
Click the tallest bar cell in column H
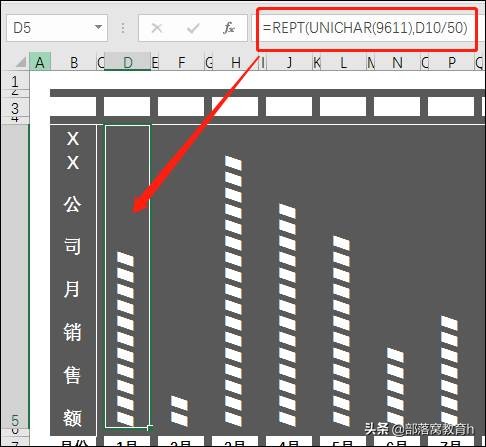[235, 276]
